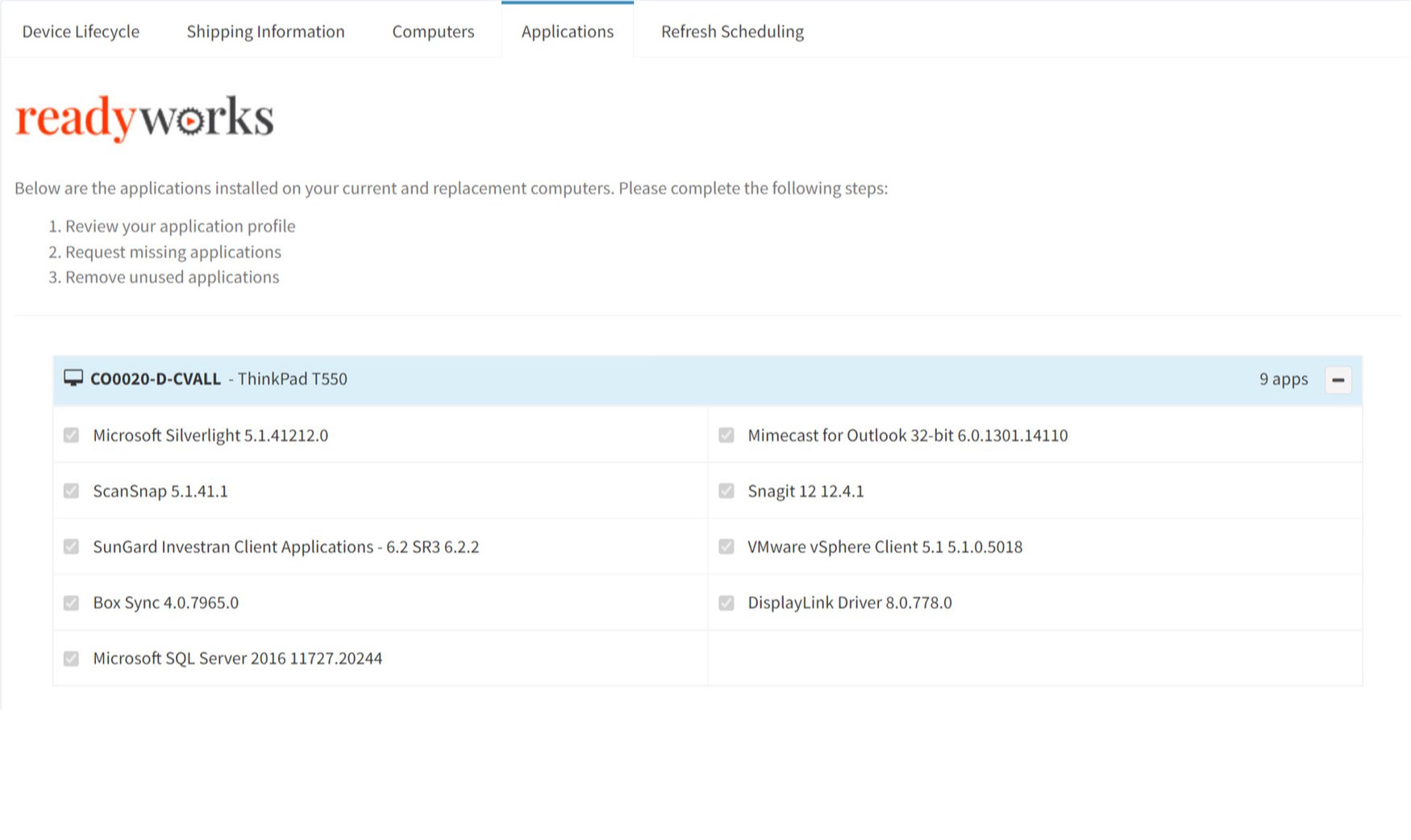
Task: Toggle Microsoft SQL Server 2016 checkbox
Action: 72,659
